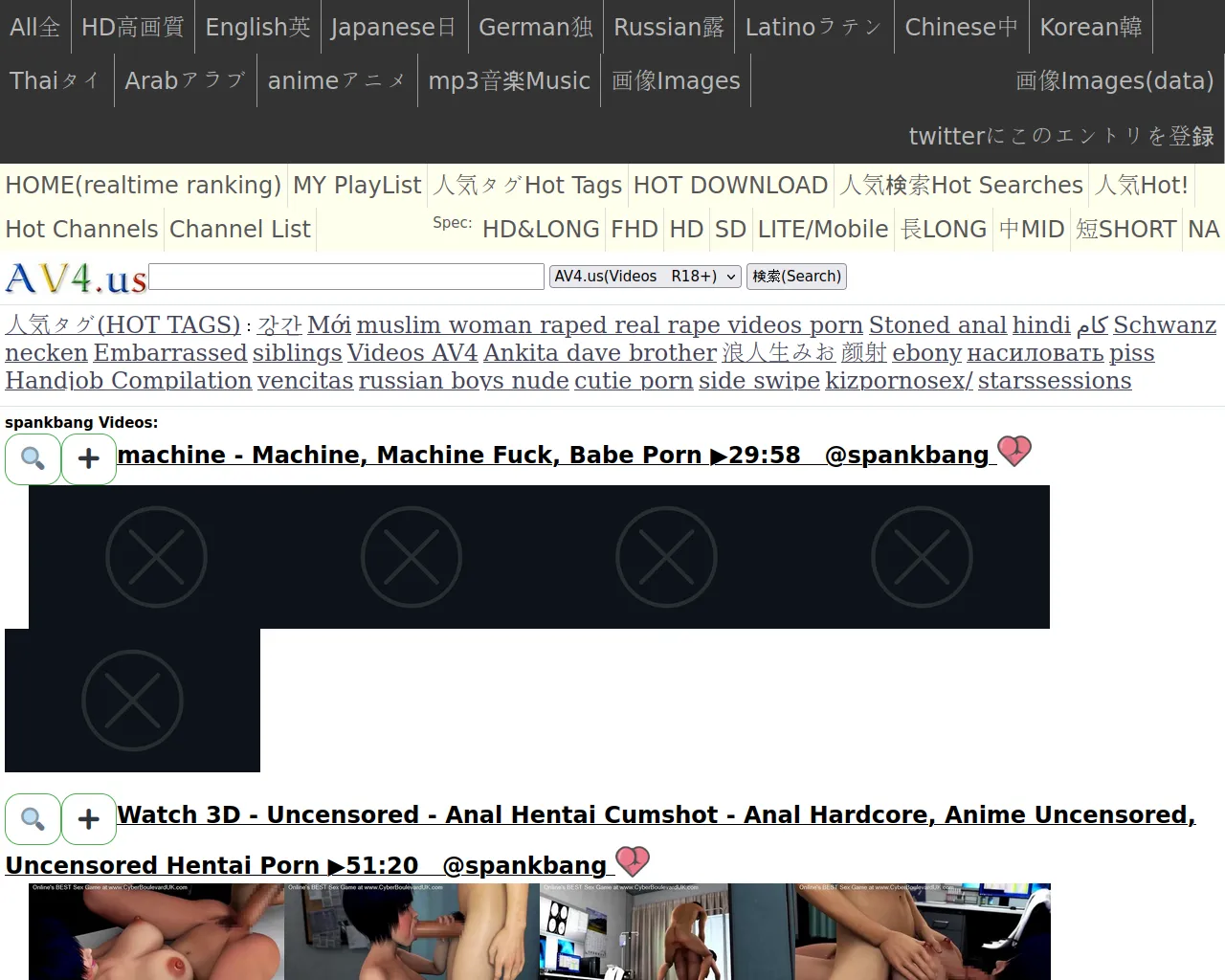Select the LITE/Mobile spec filter
This screenshot has height=980, width=1225.
click(x=823, y=230)
